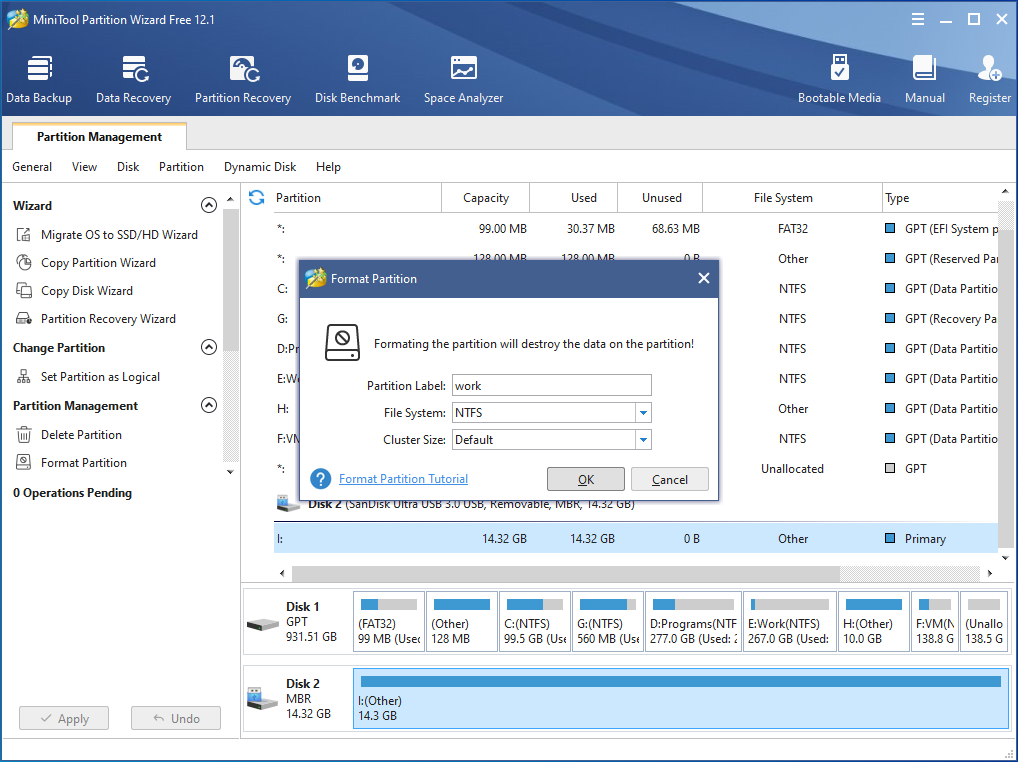
Task: Click OK in Format Partition dialog
Action: tap(586, 480)
